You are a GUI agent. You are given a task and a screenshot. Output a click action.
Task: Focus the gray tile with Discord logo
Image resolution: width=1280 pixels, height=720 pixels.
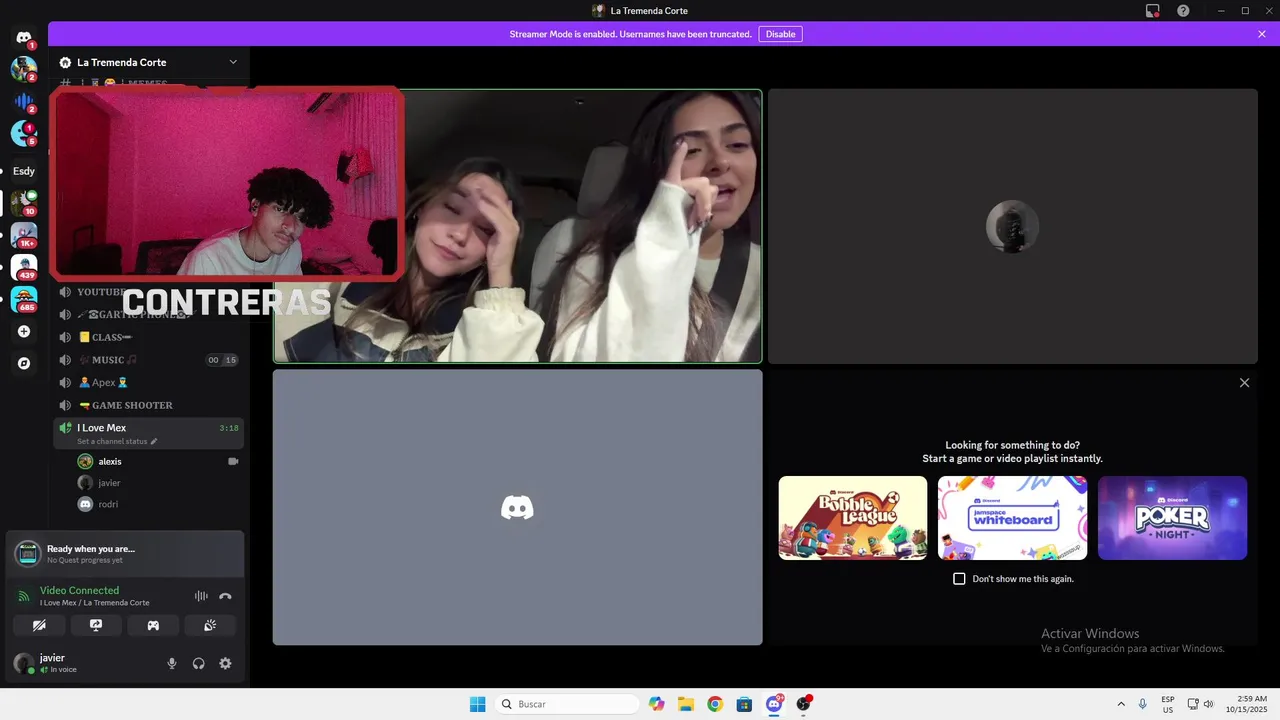click(x=517, y=507)
